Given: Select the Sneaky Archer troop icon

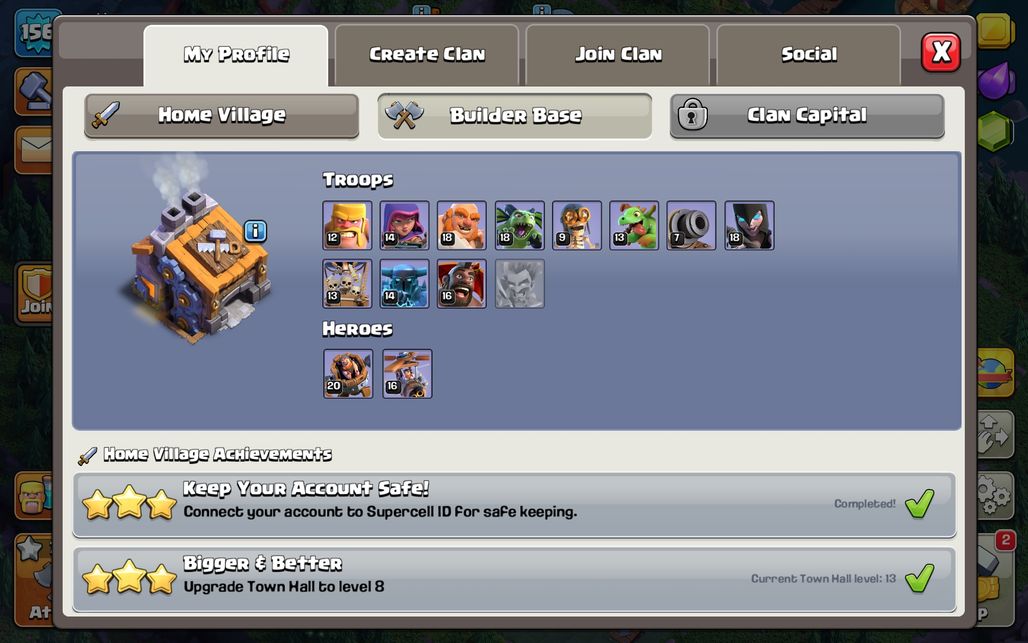Looking at the screenshot, I should [405, 225].
